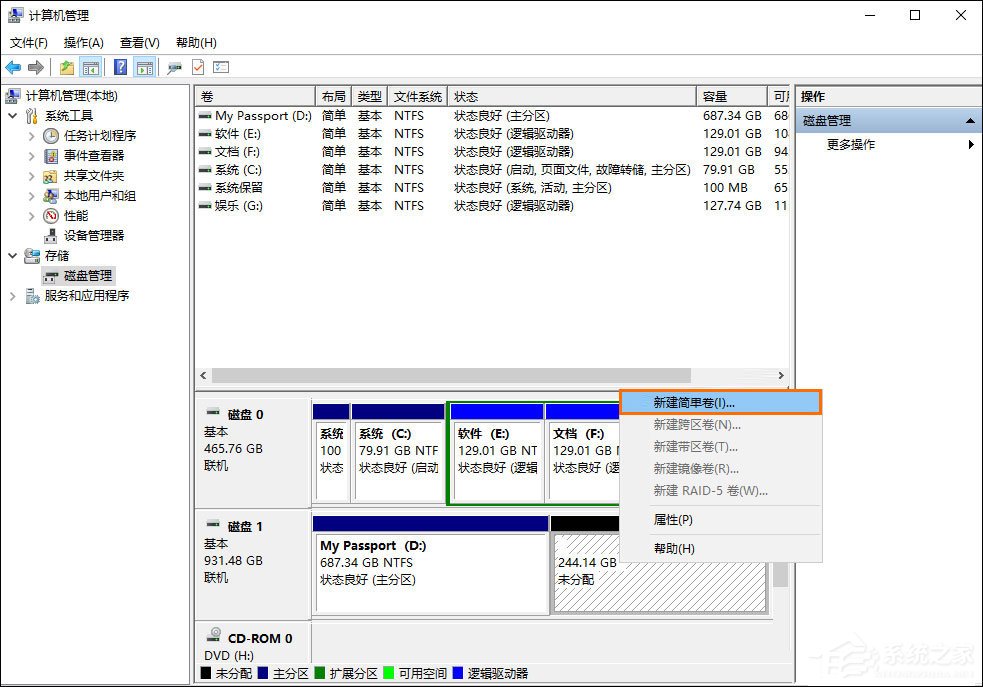Open 设备管理器 from system tools

tap(96, 236)
